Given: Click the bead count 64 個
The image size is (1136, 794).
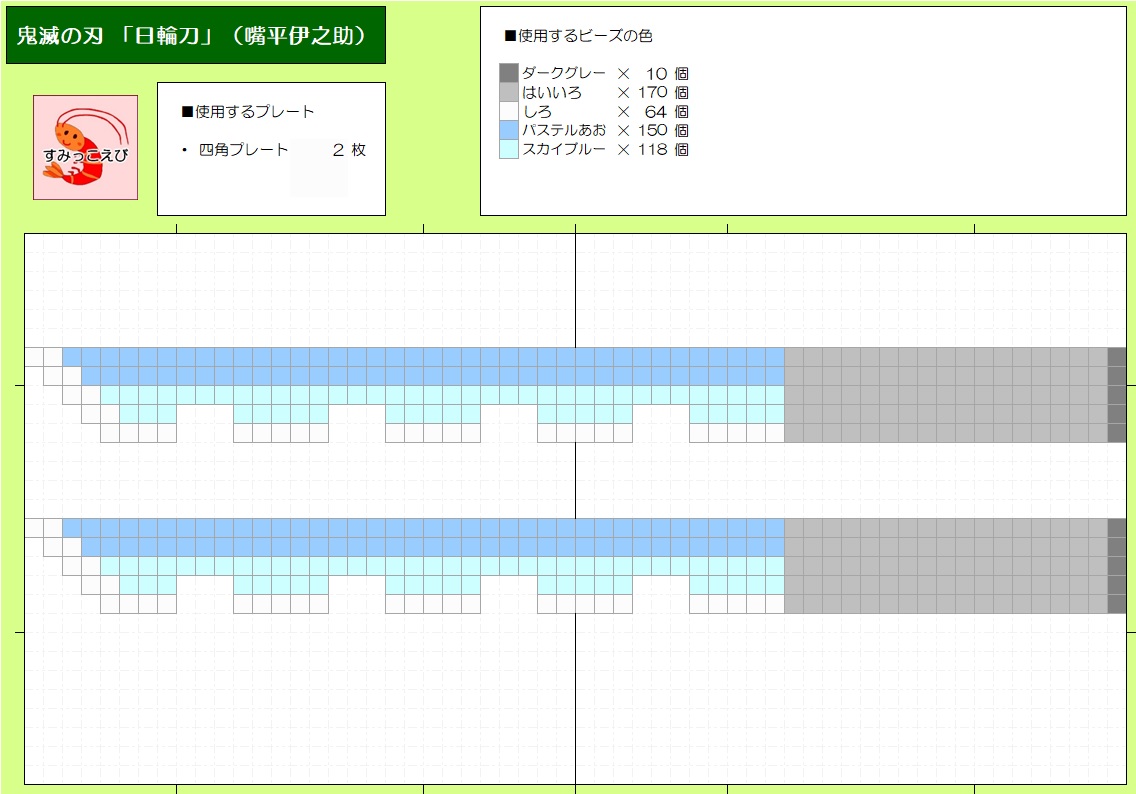Looking at the screenshot, I should click(667, 112).
